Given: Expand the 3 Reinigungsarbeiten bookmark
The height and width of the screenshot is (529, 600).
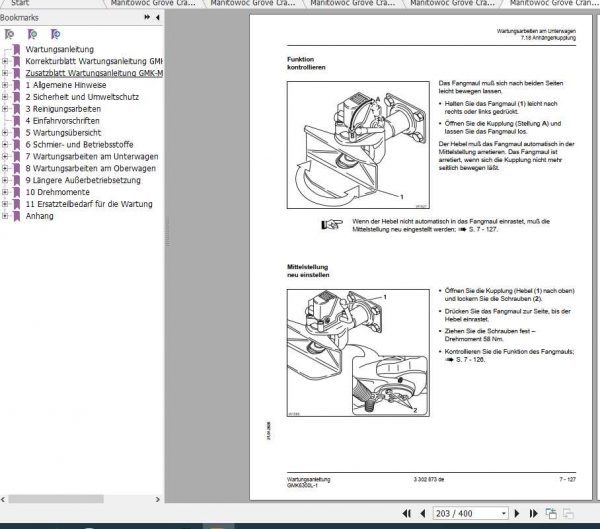Looking at the screenshot, I should pos(5,109).
